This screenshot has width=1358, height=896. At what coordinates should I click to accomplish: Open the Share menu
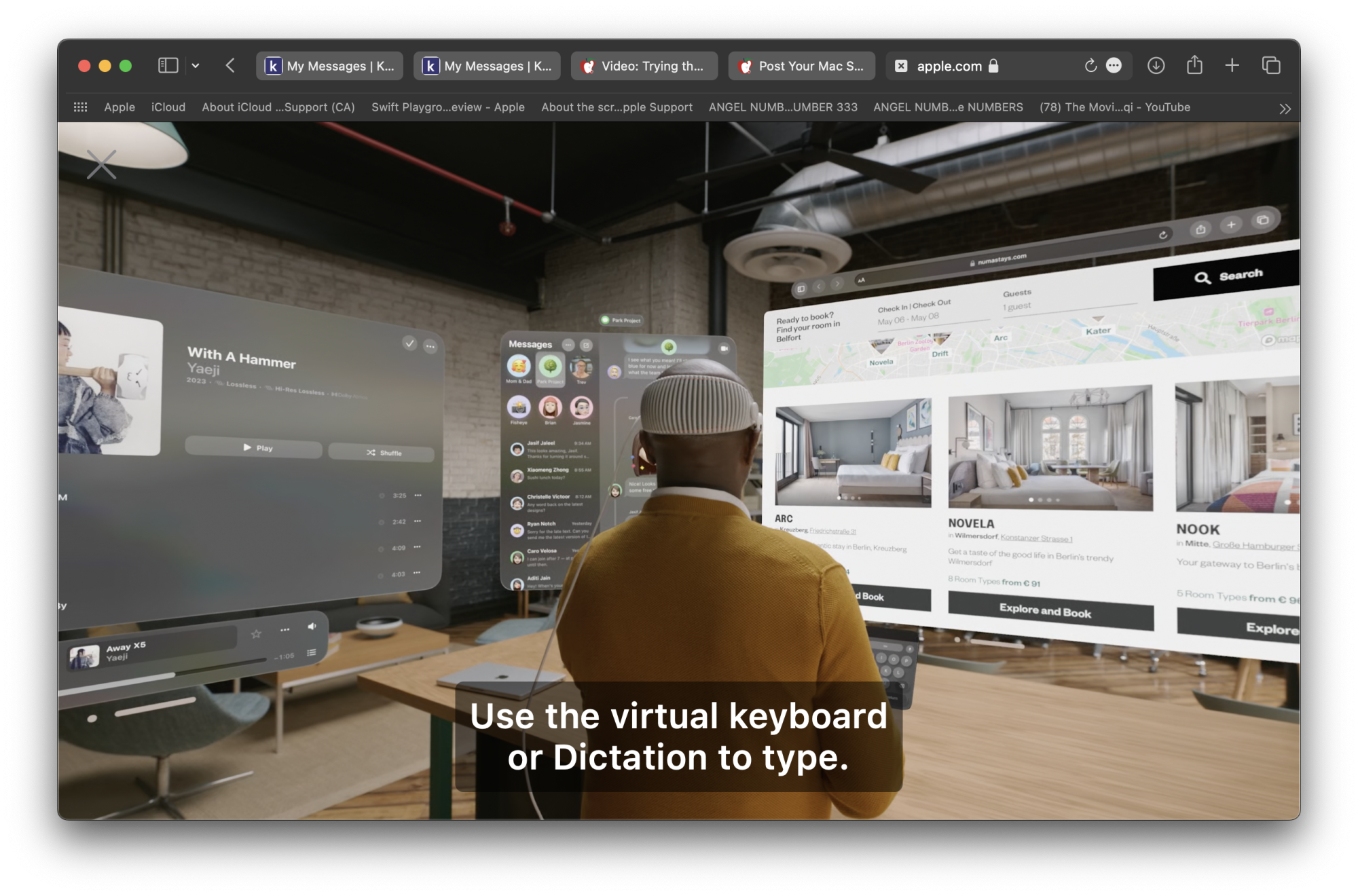point(1194,66)
